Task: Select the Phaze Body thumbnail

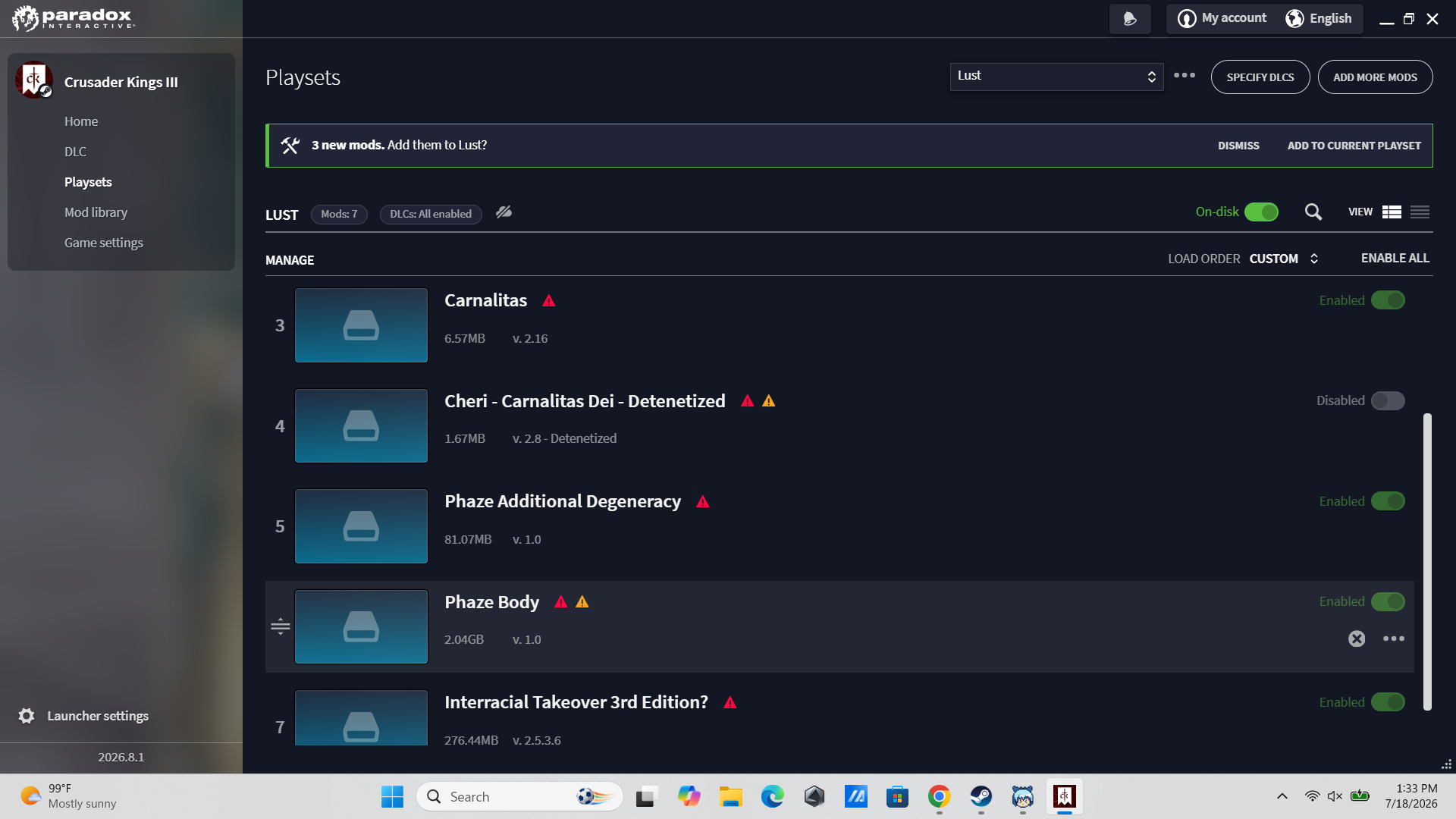Action: 361,627
